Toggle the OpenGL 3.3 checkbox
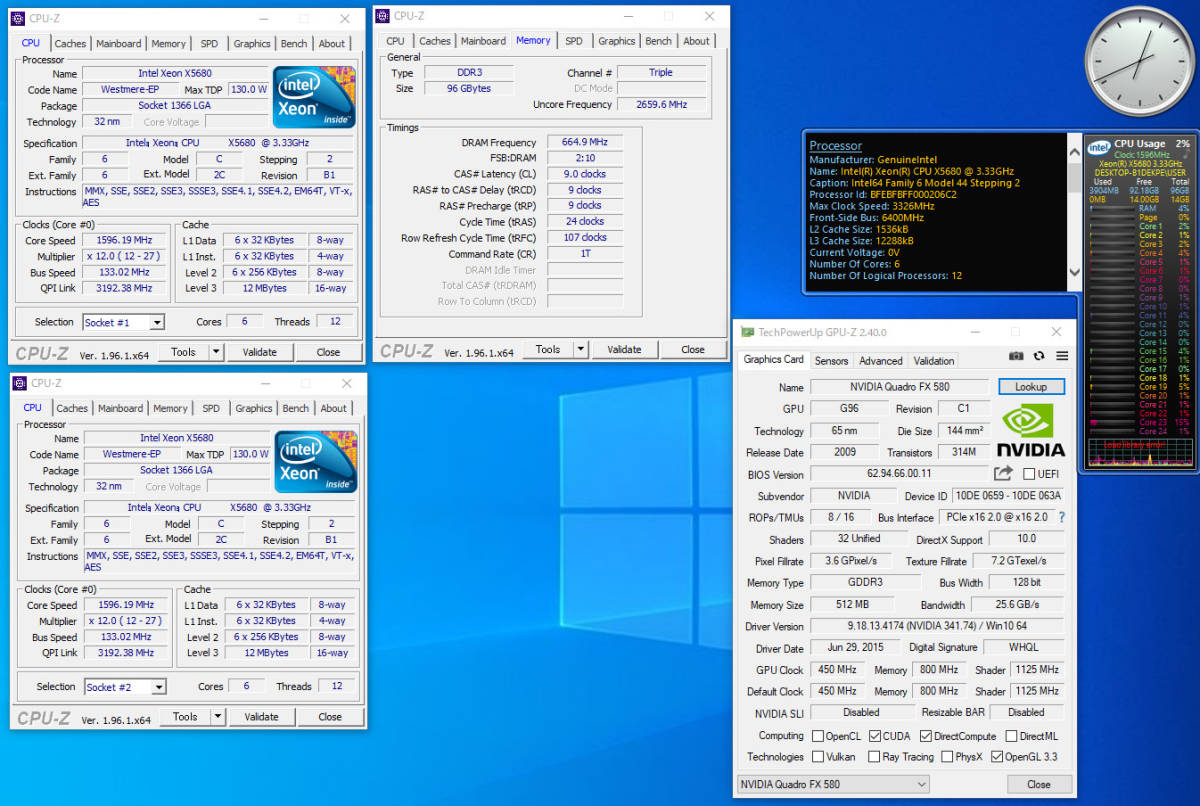Image resolution: width=1200 pixels, height=806 pixels. tap(997, 757)
